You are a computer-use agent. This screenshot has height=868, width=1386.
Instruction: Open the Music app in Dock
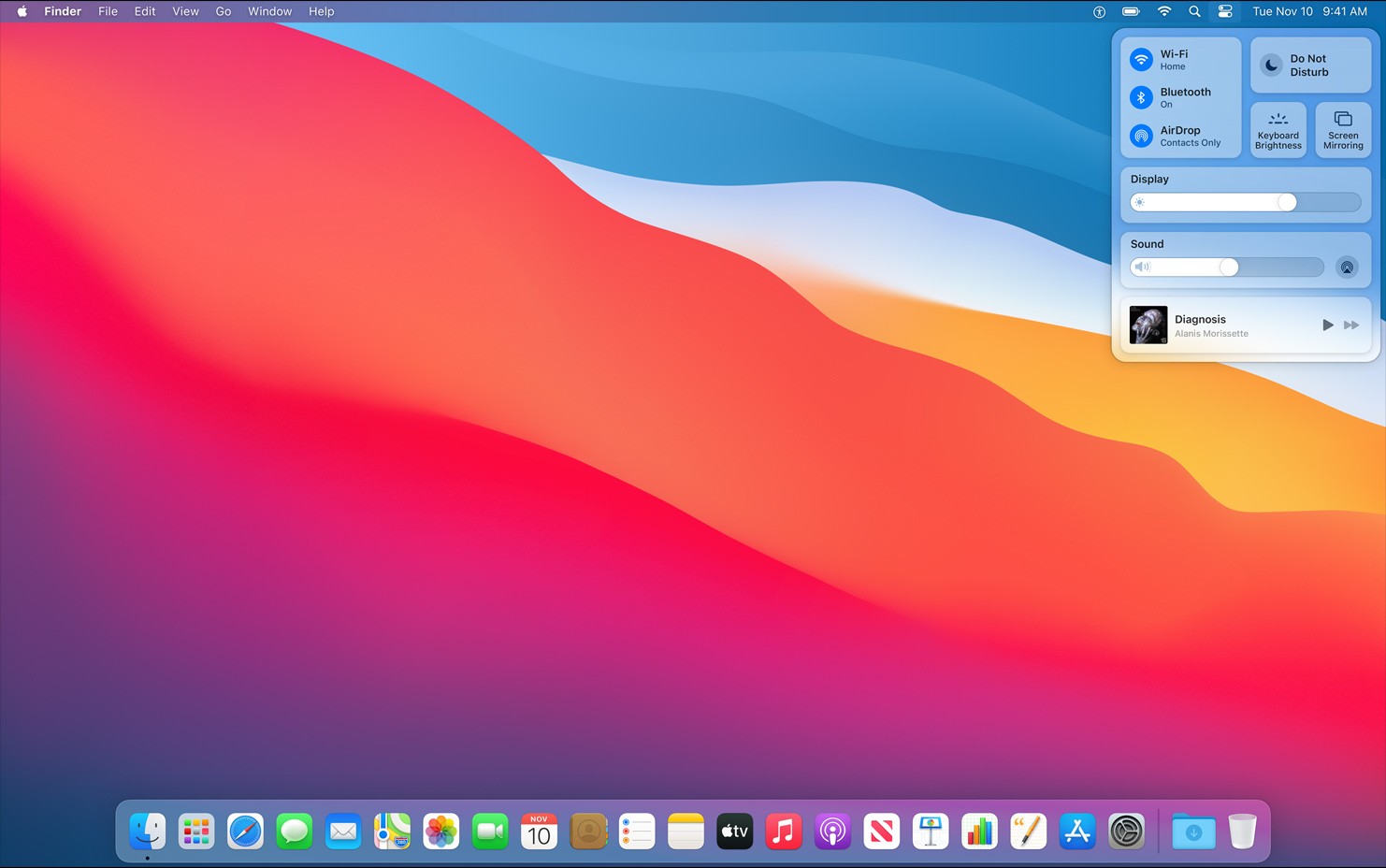point(784,831)
